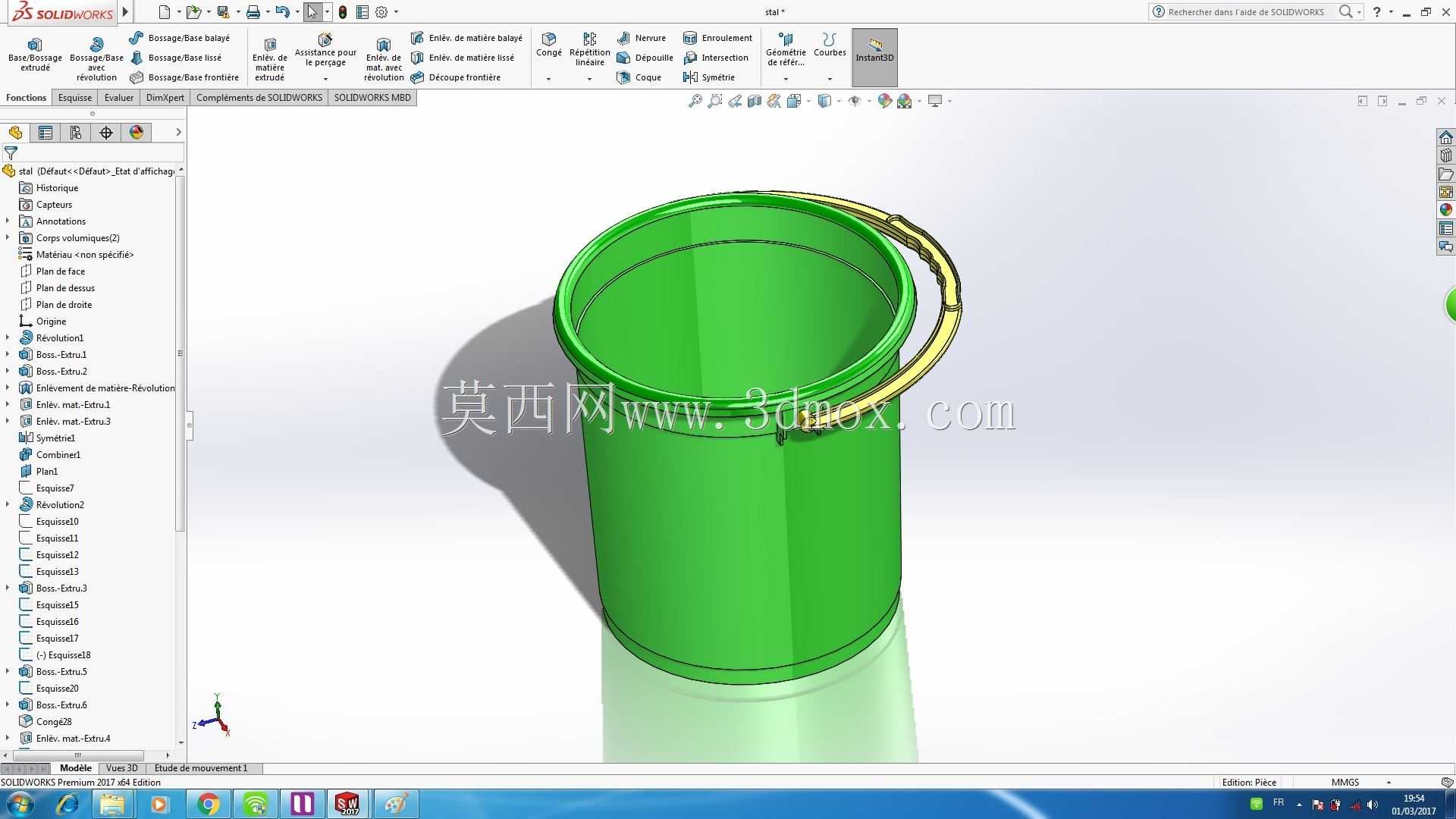The width and height of the screenshot is (1456, 819).
Task: Select Bossage/Base avec révolution tool
Action: click(96, 58)
